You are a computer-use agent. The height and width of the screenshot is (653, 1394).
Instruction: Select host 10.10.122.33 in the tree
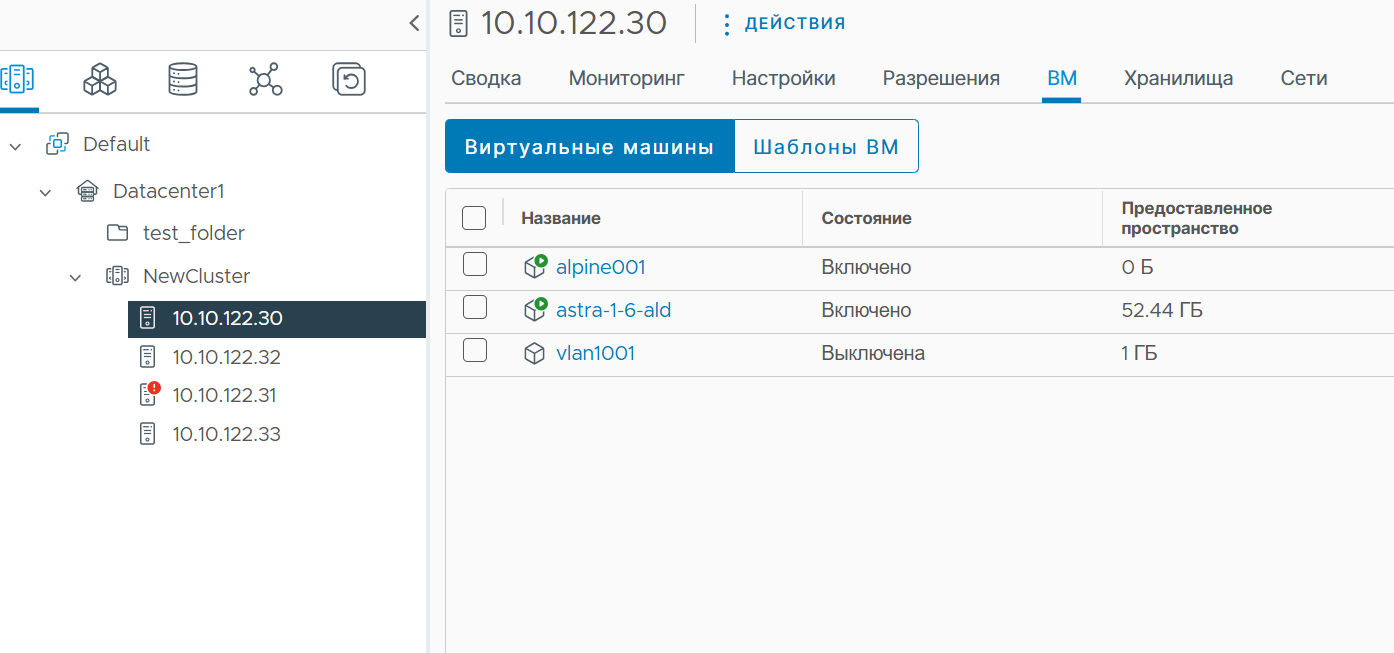pos(226,434)
